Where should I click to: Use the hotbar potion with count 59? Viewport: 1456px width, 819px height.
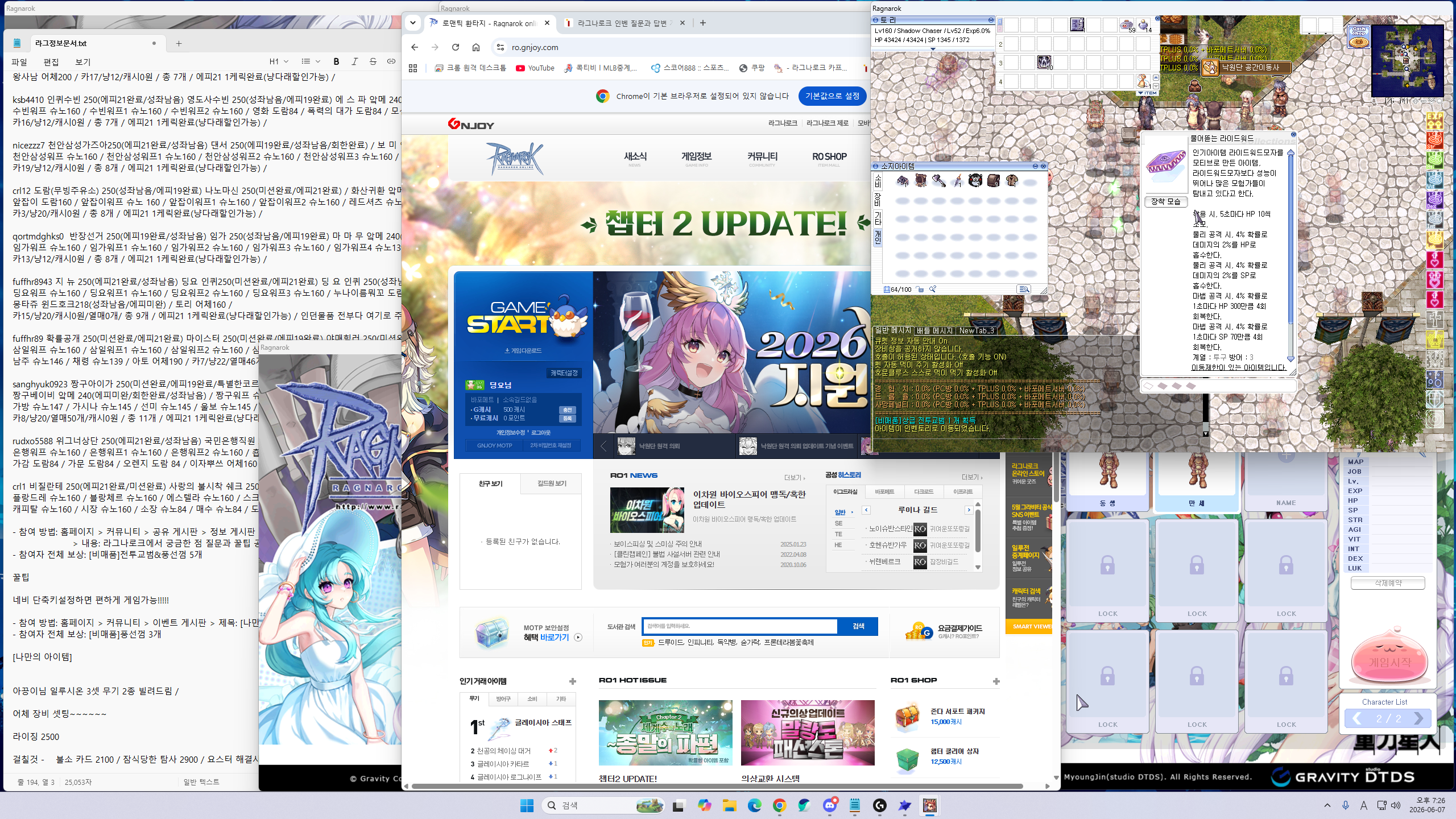click(1127, 24)
